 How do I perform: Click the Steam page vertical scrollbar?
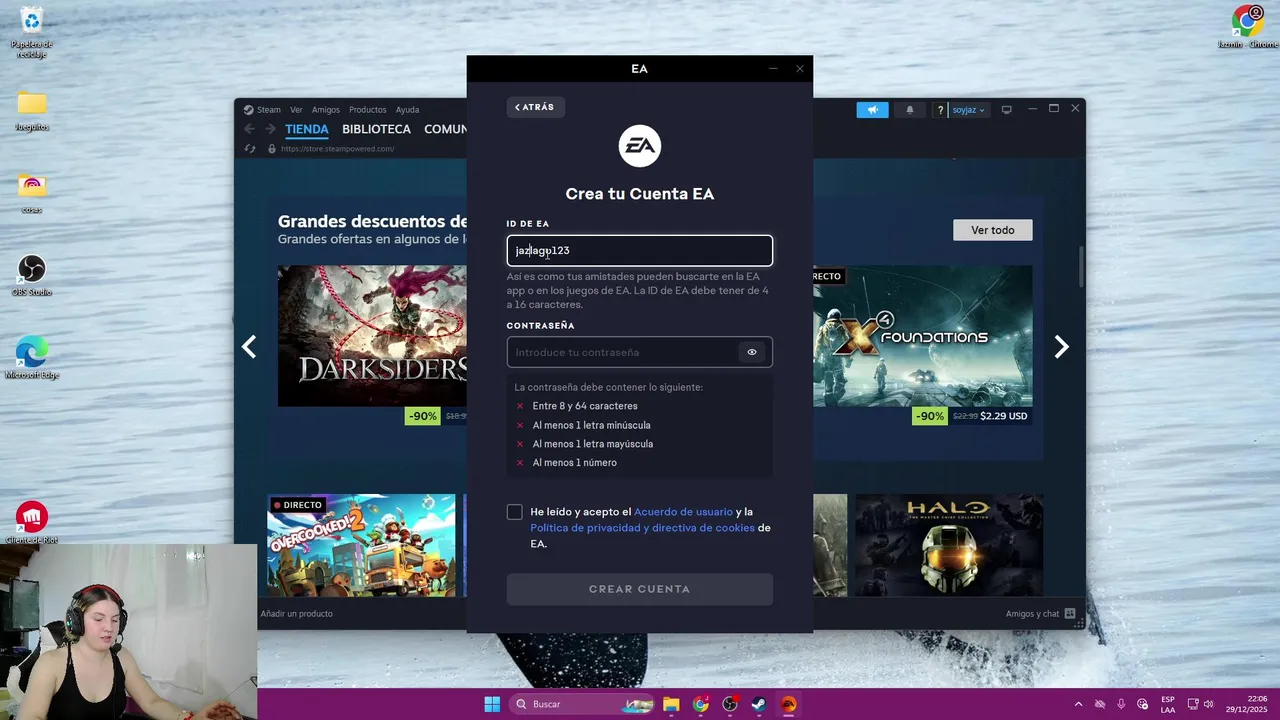(1080, 265)
